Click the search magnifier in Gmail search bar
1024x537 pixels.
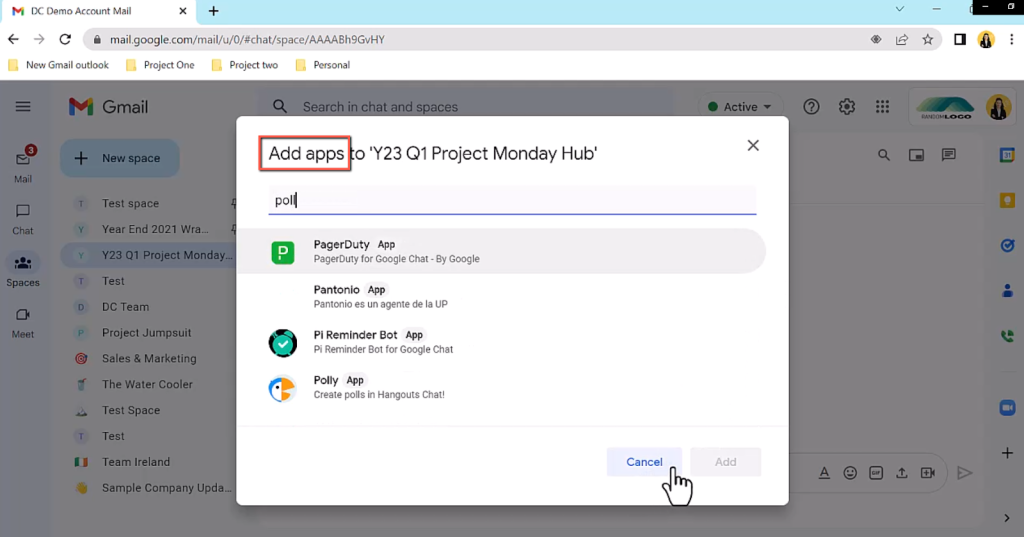(x=280, y=106)
